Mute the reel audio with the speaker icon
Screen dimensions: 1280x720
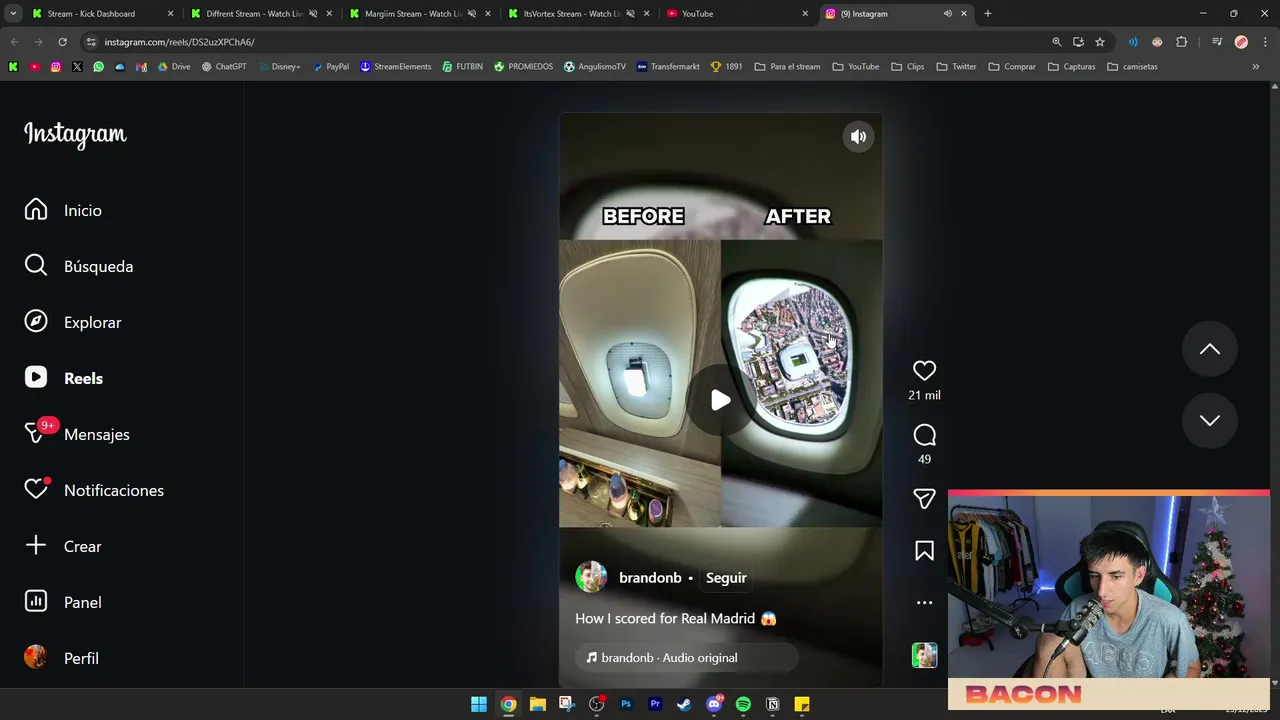tap(858, 137)
